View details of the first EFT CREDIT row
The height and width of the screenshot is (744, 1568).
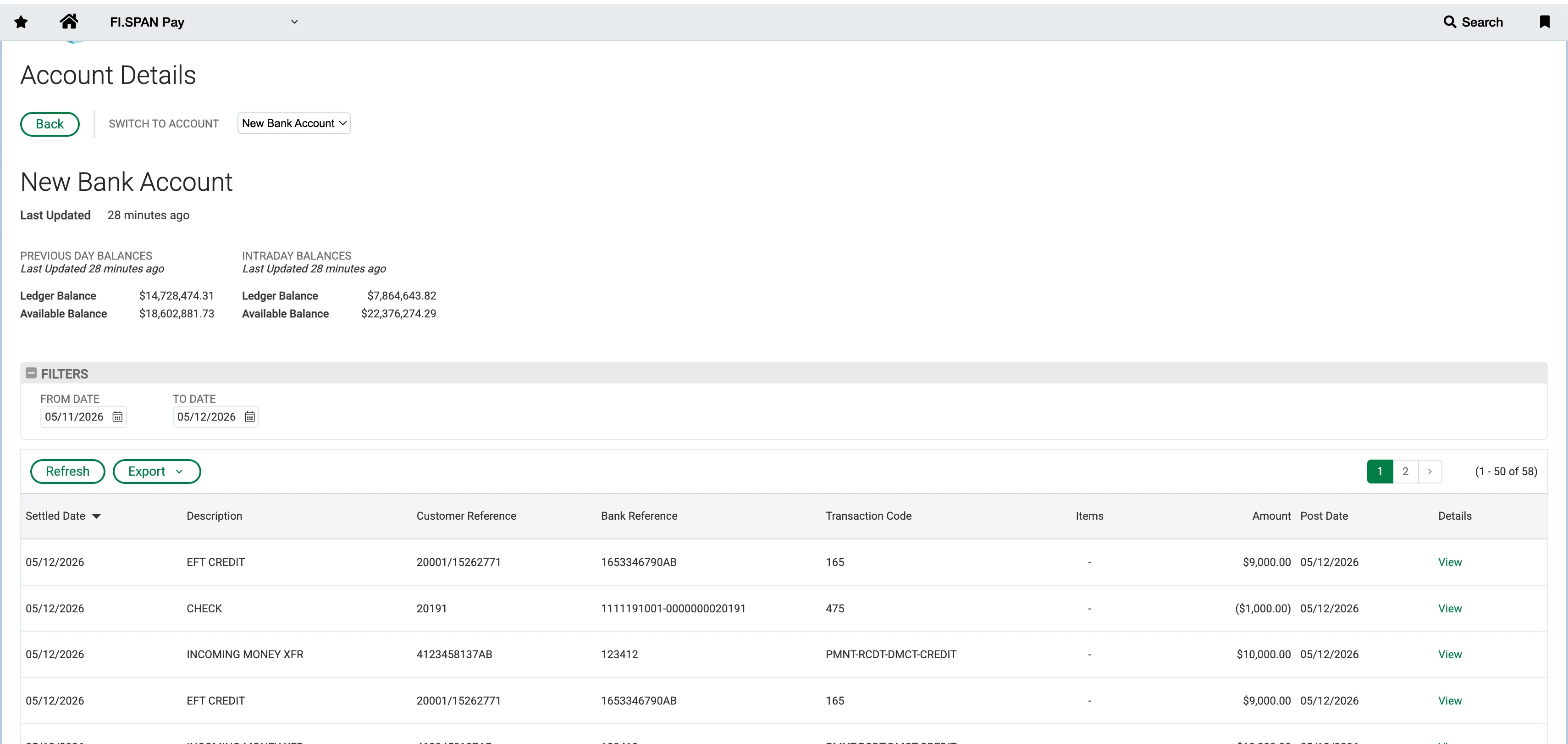(1449, 562)
